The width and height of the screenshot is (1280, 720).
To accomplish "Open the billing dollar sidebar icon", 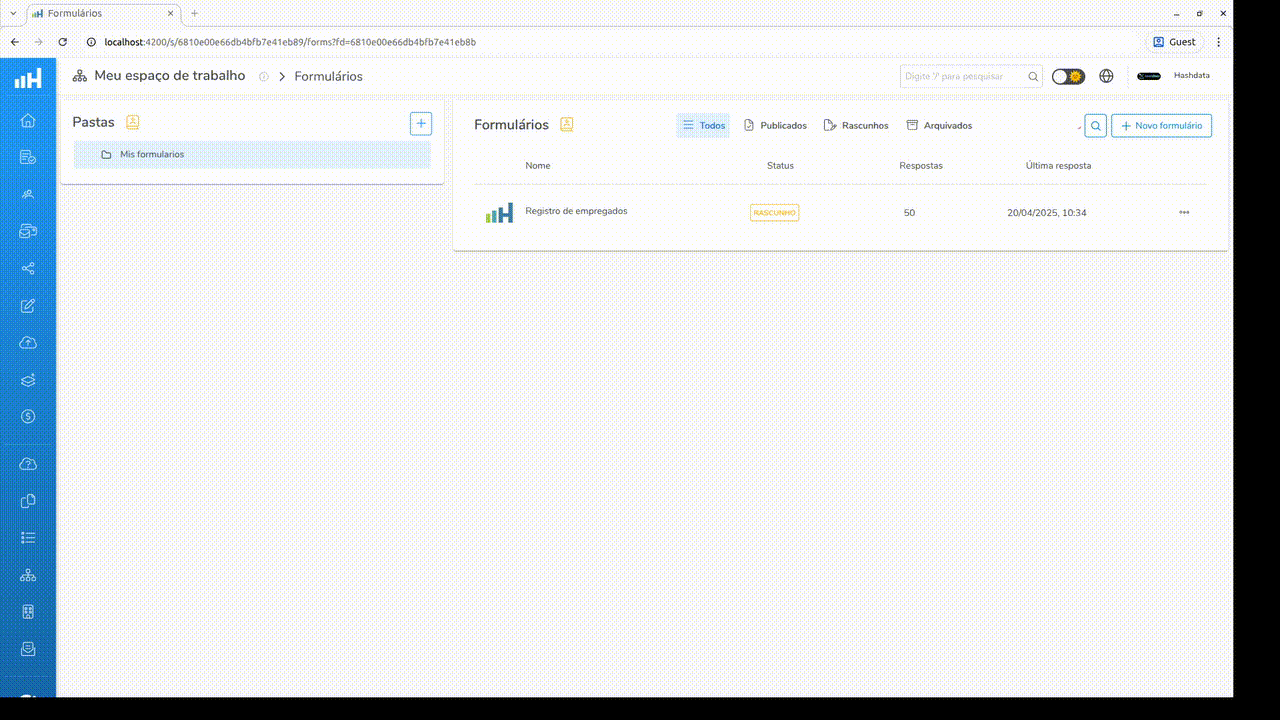I will click(28, 416).
